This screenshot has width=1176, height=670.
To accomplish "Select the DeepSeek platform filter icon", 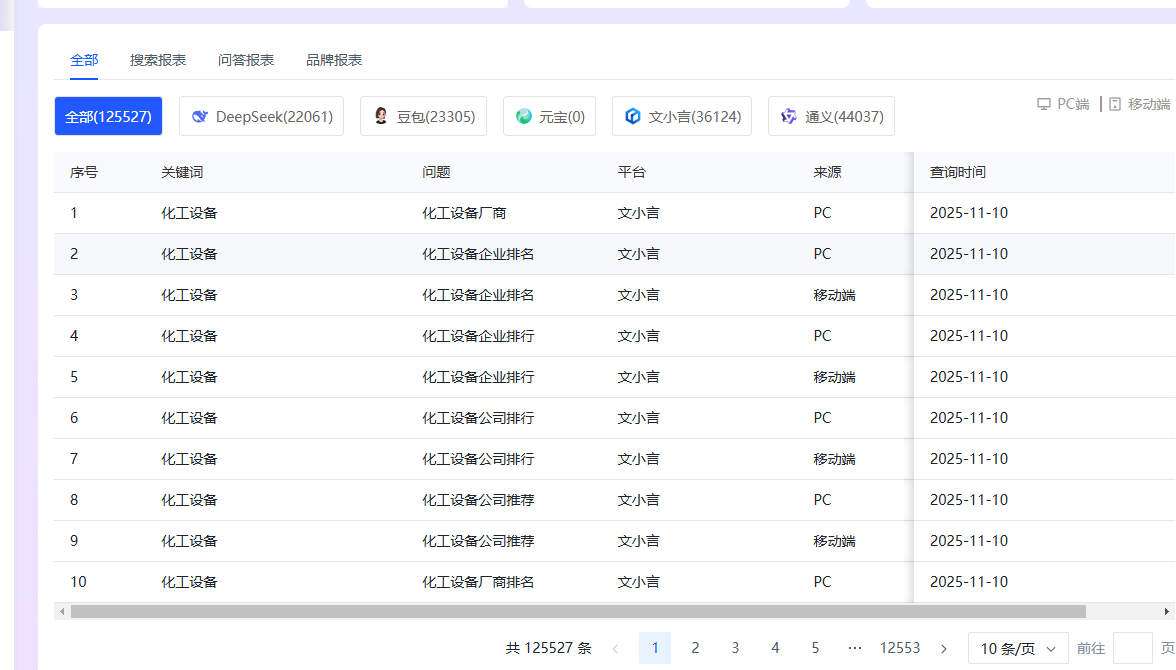I will [199, 116].
